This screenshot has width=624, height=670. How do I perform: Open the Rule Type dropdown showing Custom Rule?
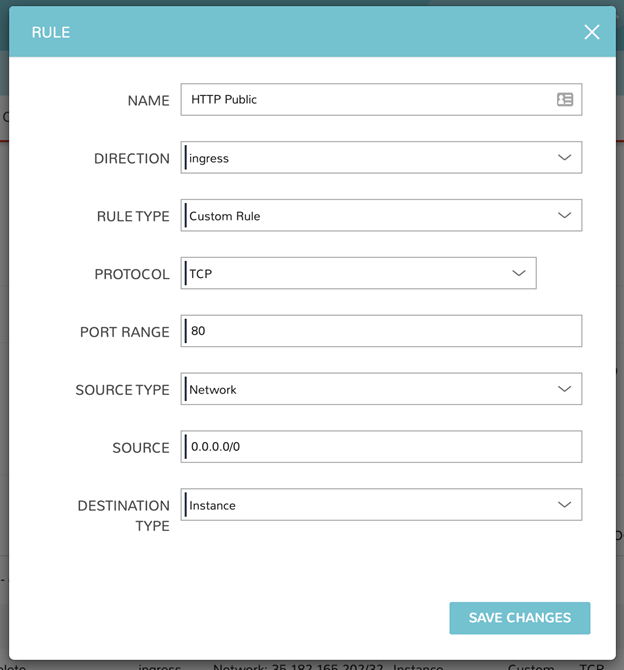(381, 216)
